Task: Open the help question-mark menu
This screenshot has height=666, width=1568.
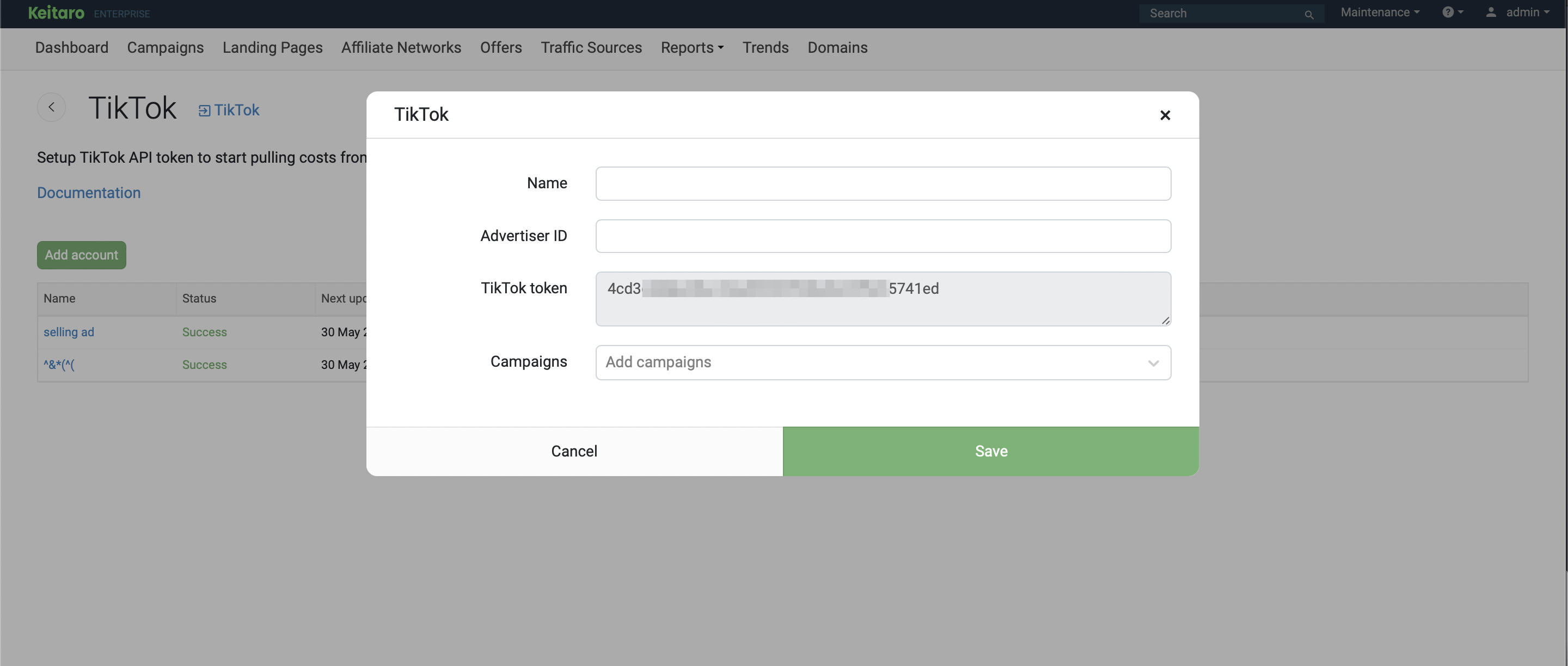Action: pos(1453,12)
